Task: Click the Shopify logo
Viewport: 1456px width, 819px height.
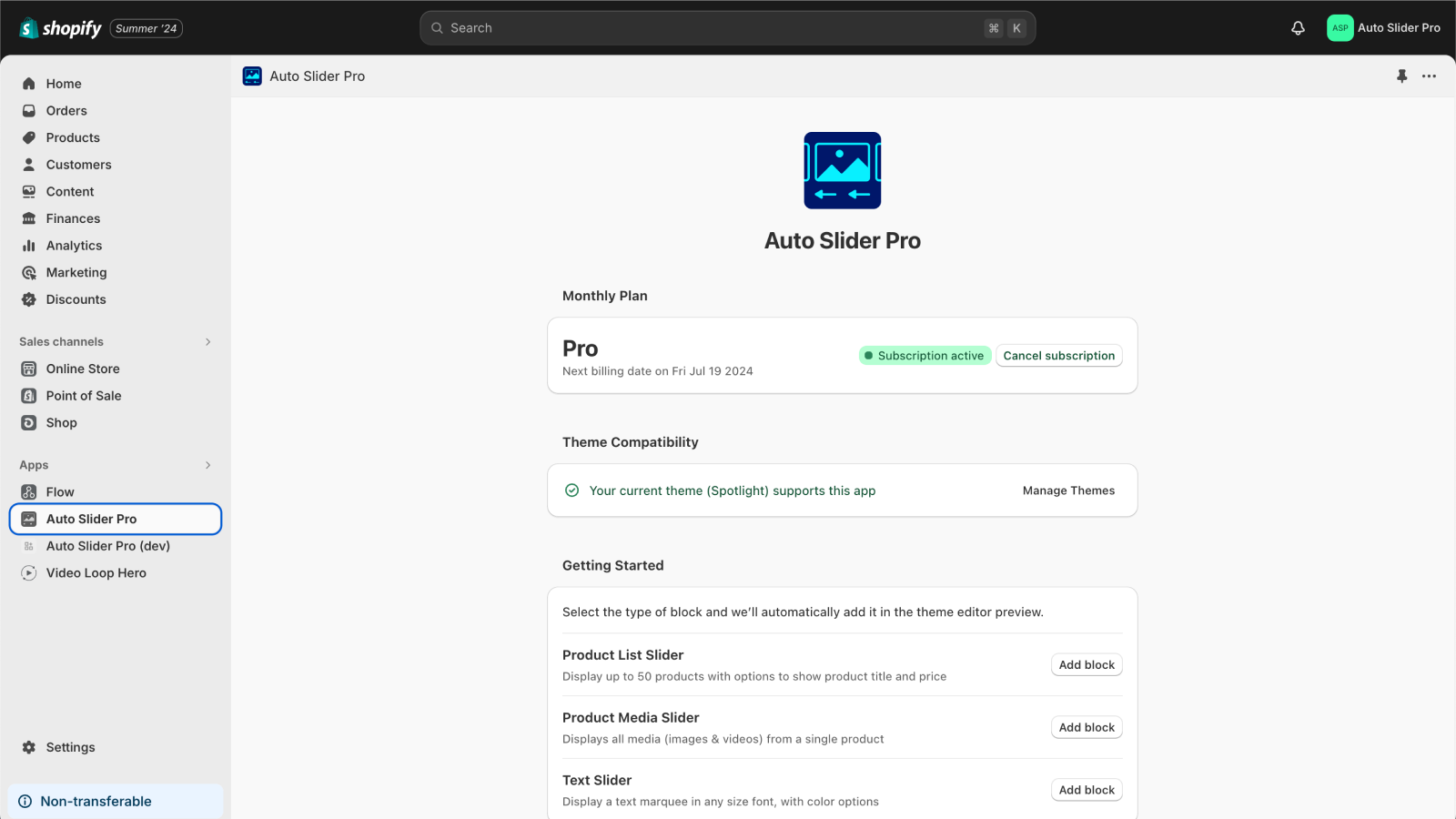Action: (60, 28)
